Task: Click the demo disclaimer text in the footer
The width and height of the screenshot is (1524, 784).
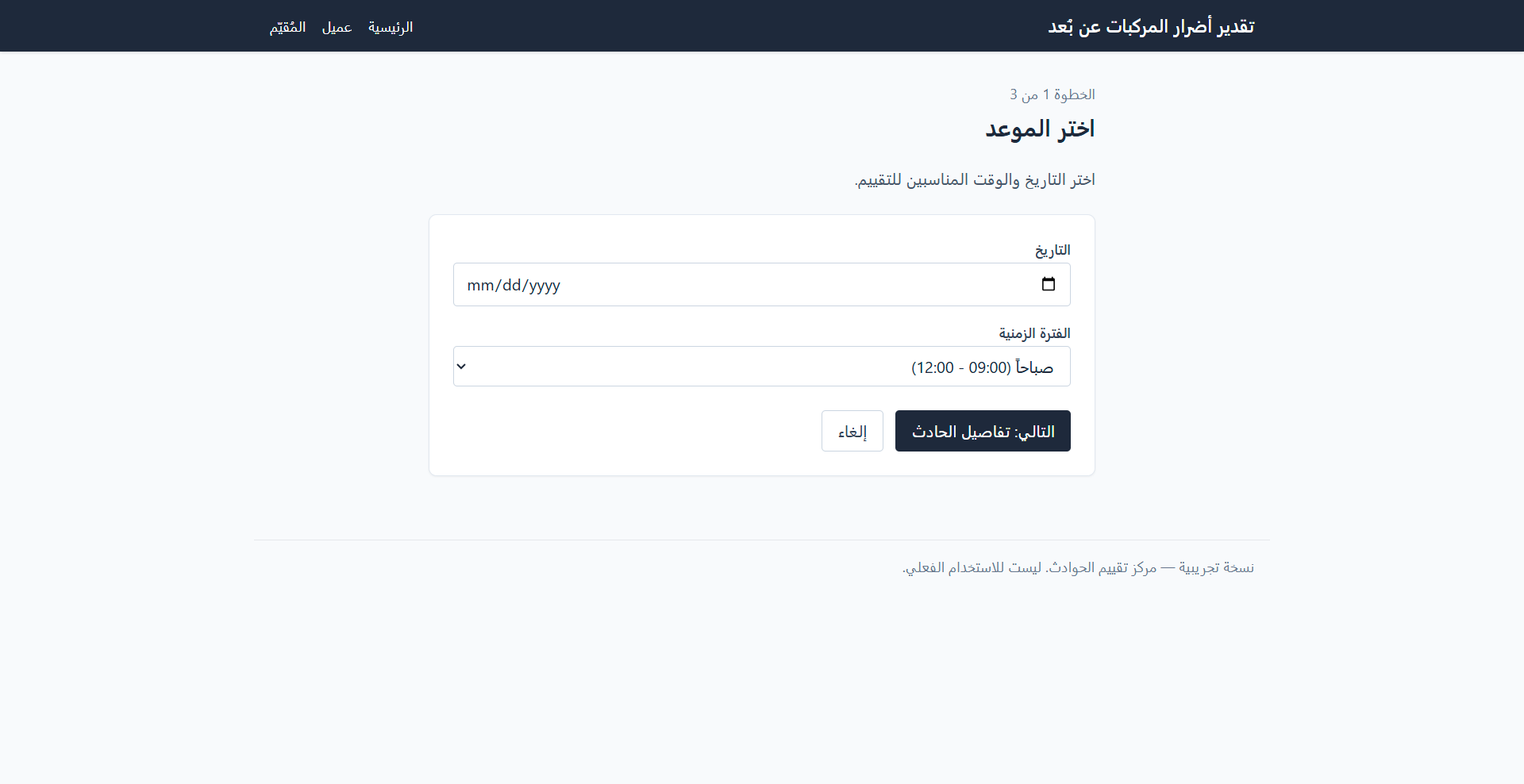Action: pyautogui.click(x=1078, y=567)
